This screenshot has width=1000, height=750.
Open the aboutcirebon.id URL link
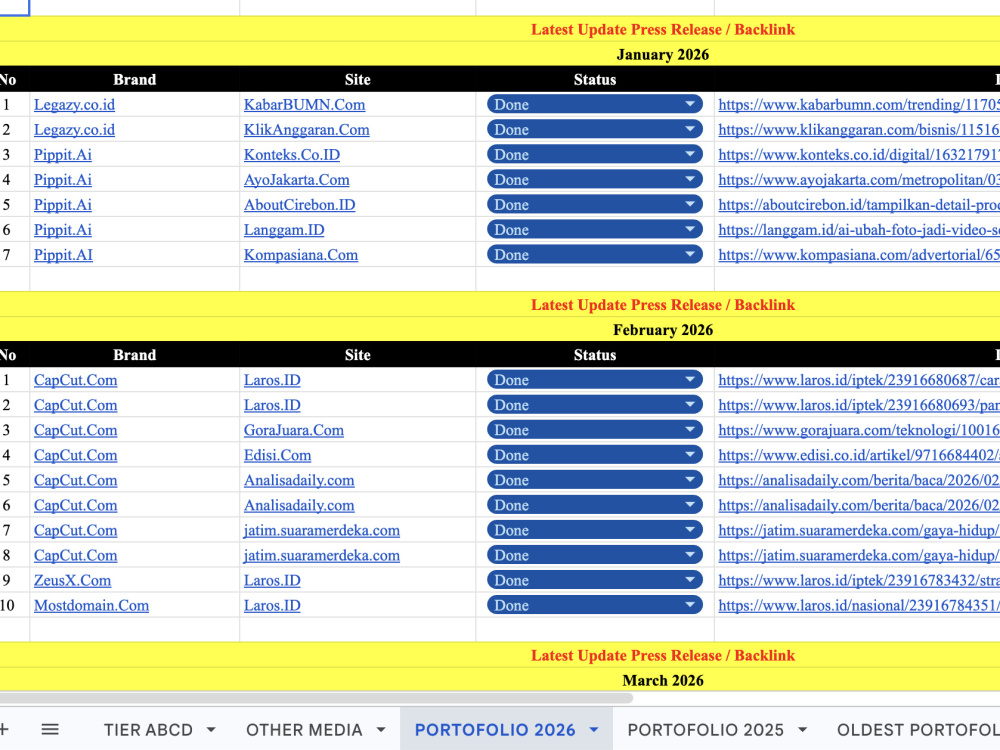[x=858, y=205]
